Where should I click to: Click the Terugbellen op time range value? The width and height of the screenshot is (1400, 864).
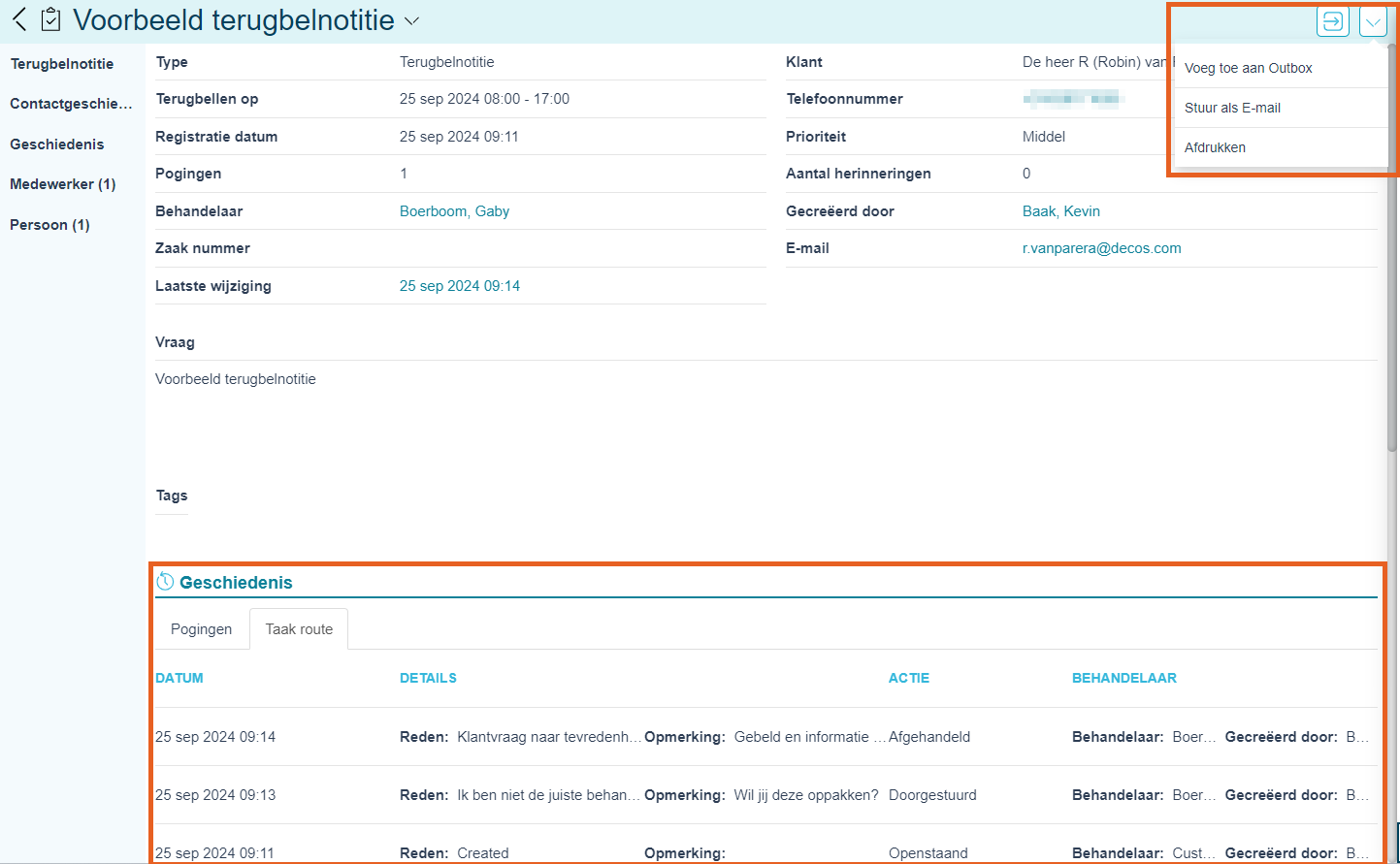coord(484,99)
